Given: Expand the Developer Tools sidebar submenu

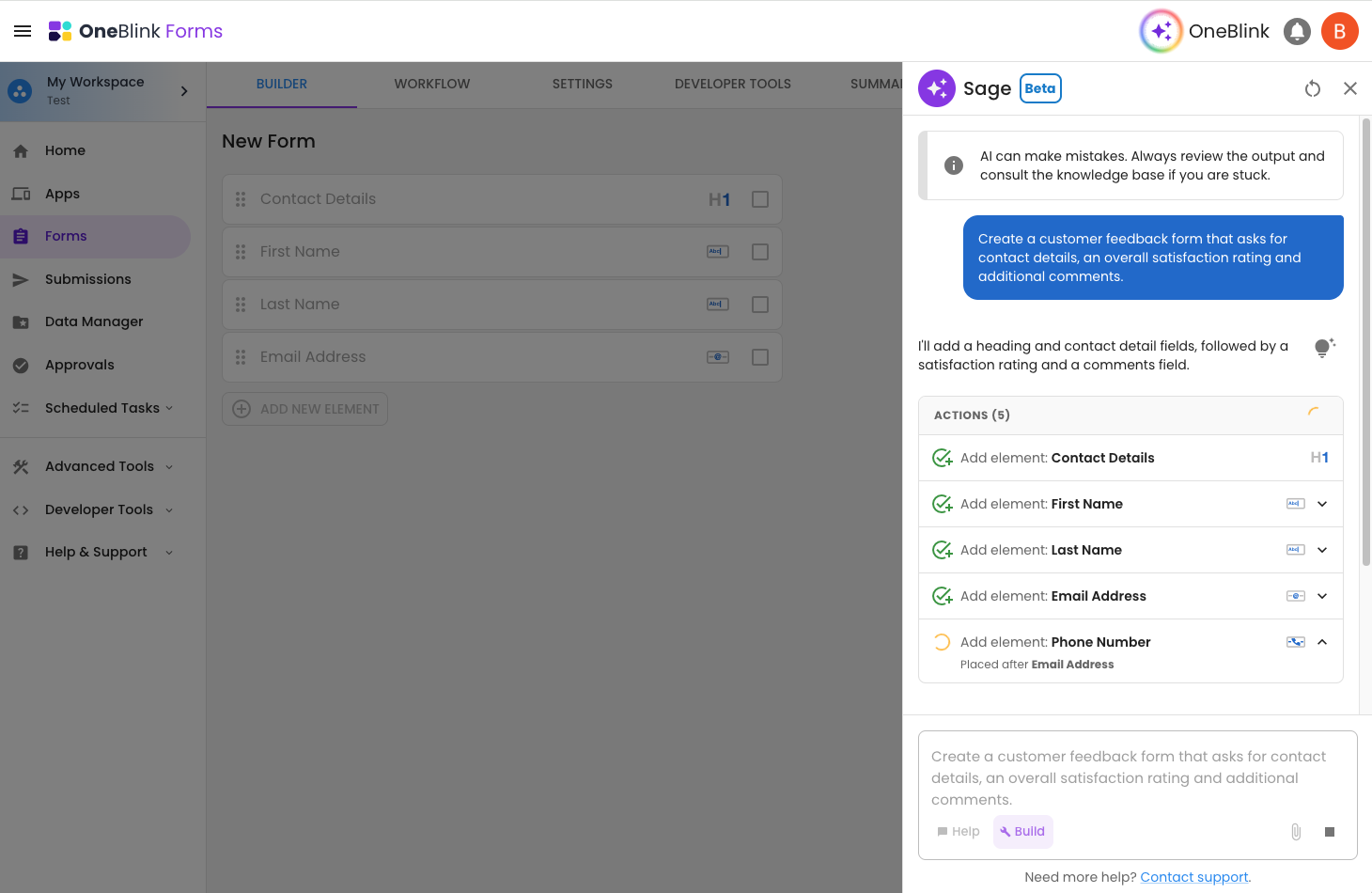Looking at the screenshot, I should coord(169,509).
